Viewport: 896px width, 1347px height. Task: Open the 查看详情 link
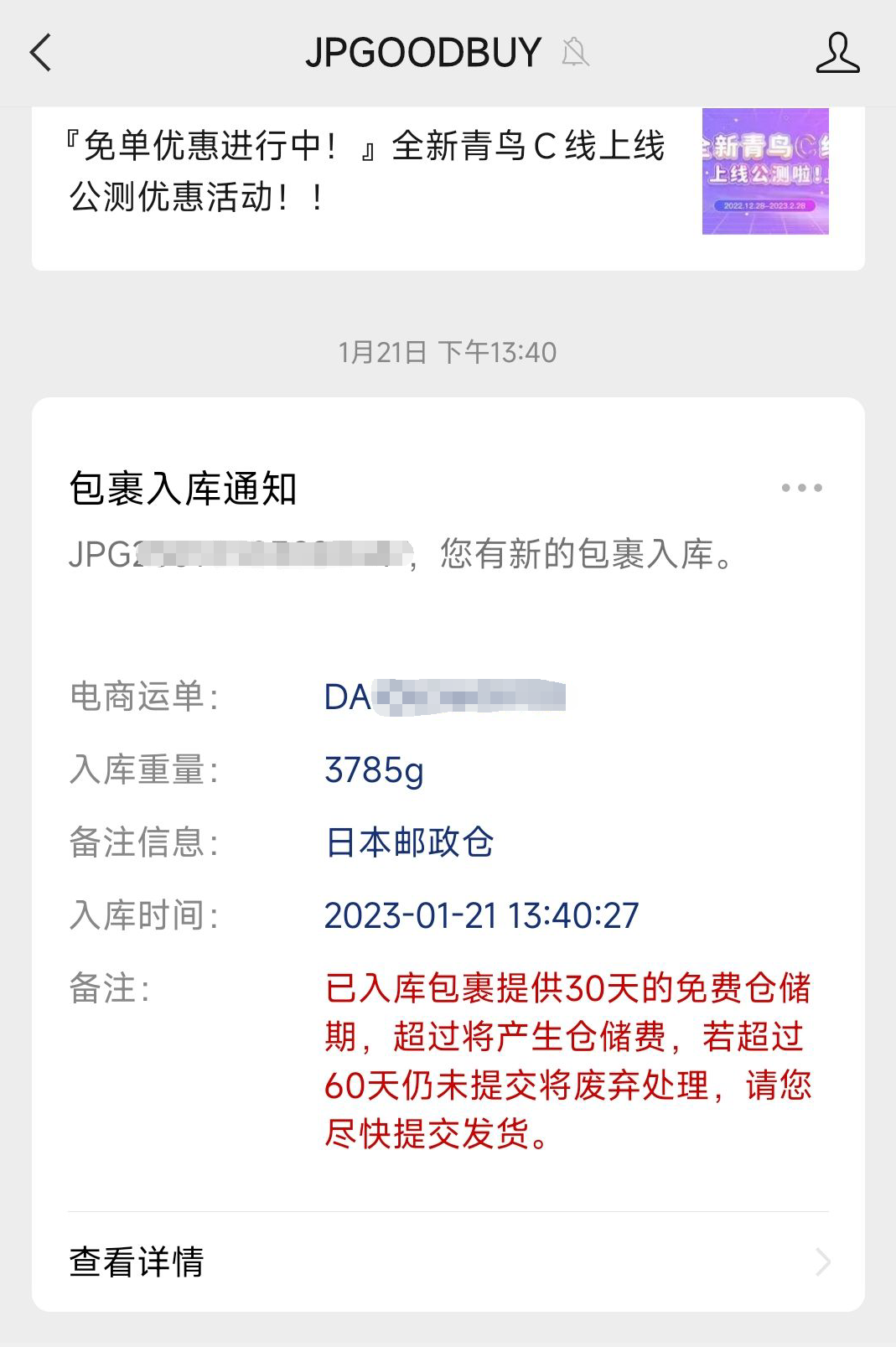137,1262
